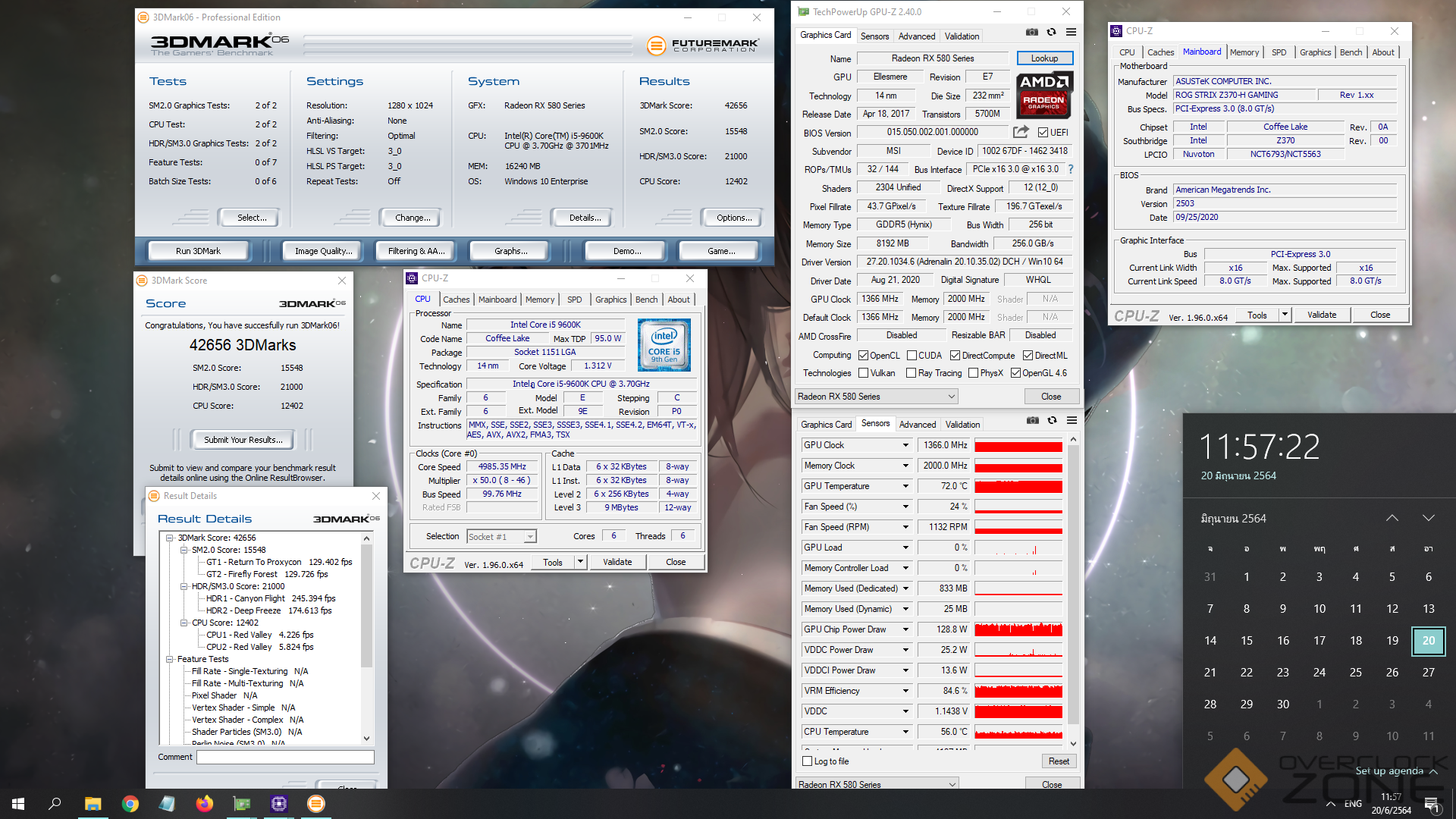The width and height of the screenshot is (1456, 819).
Task: Enable Log to file checkbox
Action: pyautogui.click(x=808, y=761)
